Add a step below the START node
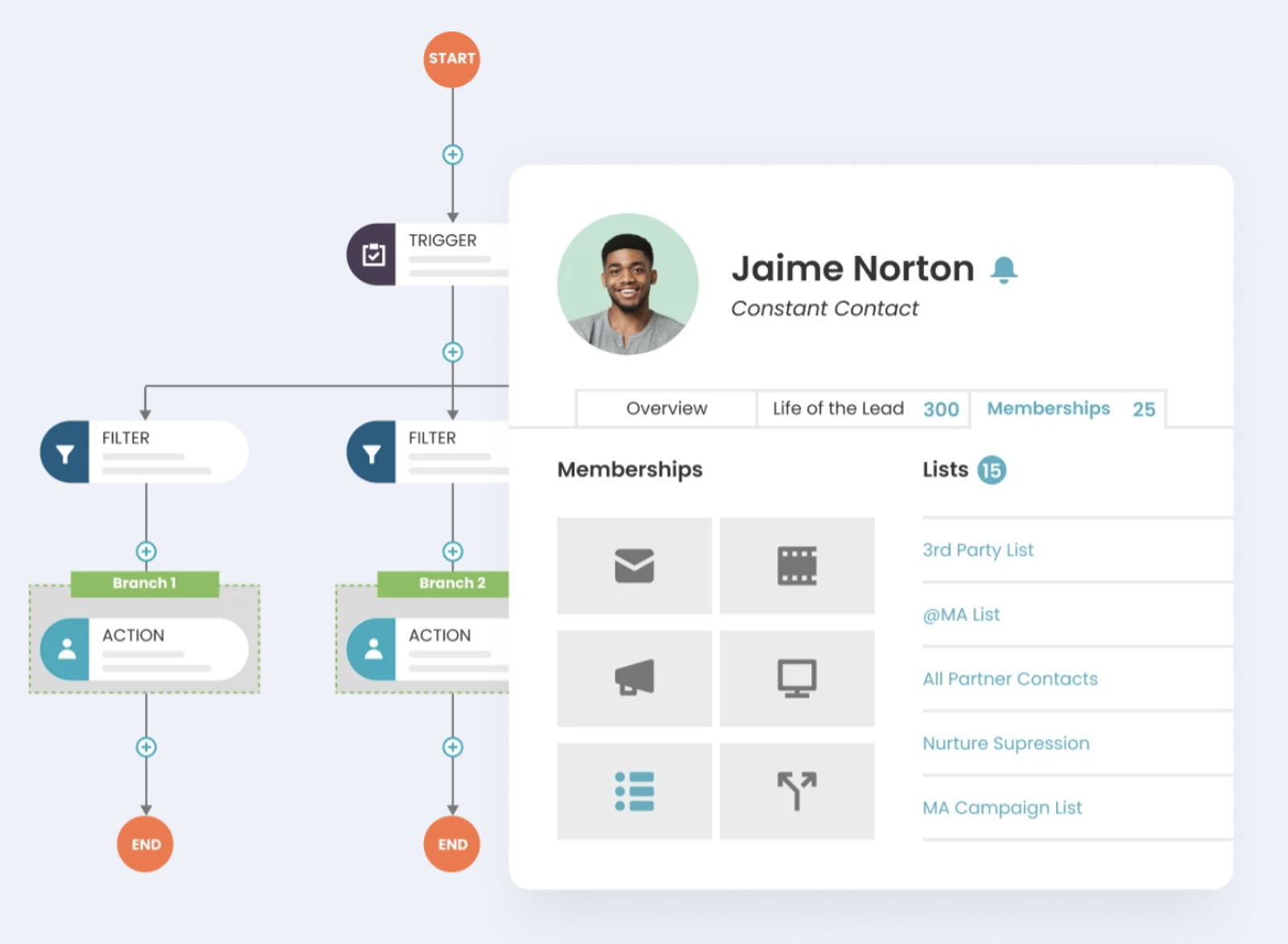Viewport: 1288px width, 944px height. (x=452, y=155)
